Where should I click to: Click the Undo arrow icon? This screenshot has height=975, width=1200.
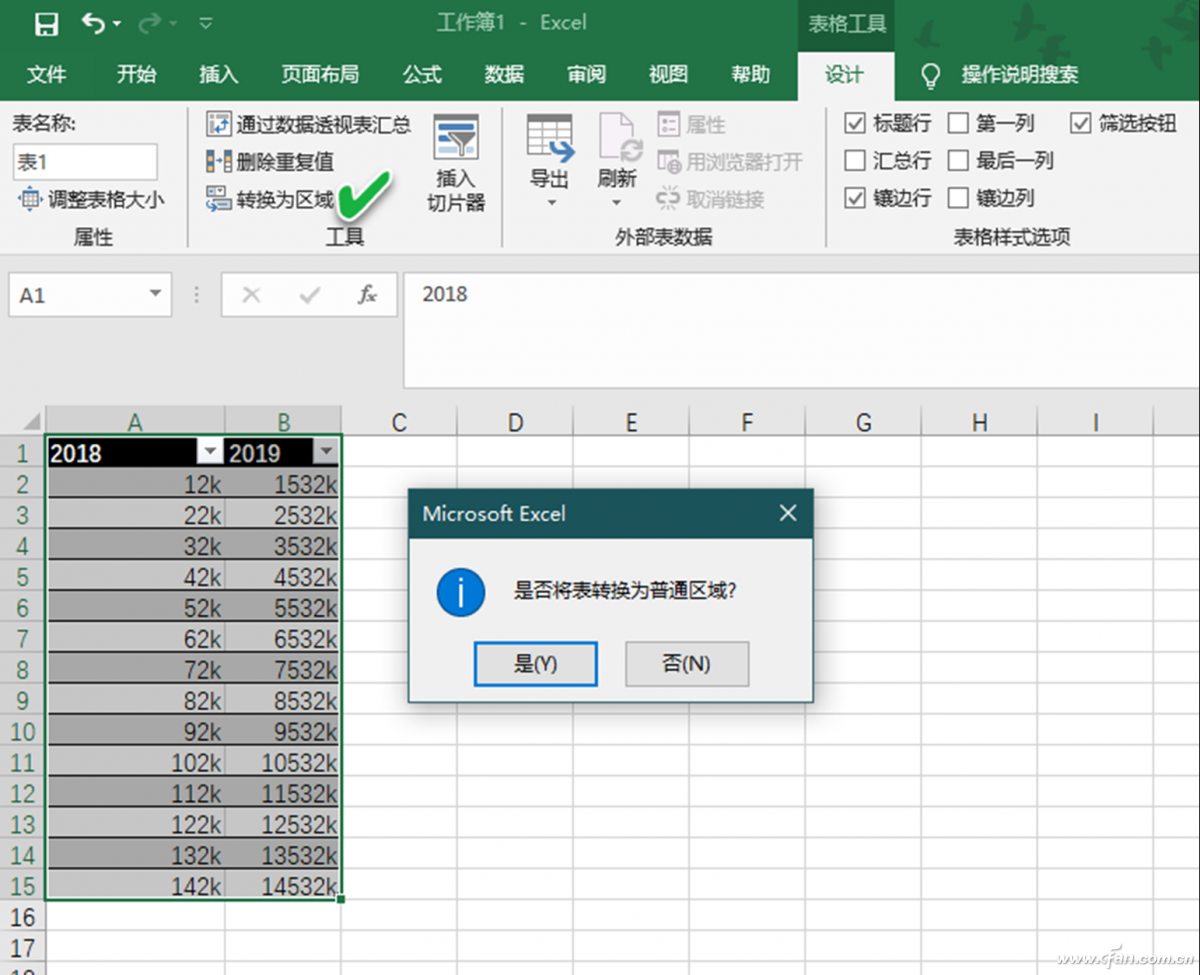pos(92,22)
